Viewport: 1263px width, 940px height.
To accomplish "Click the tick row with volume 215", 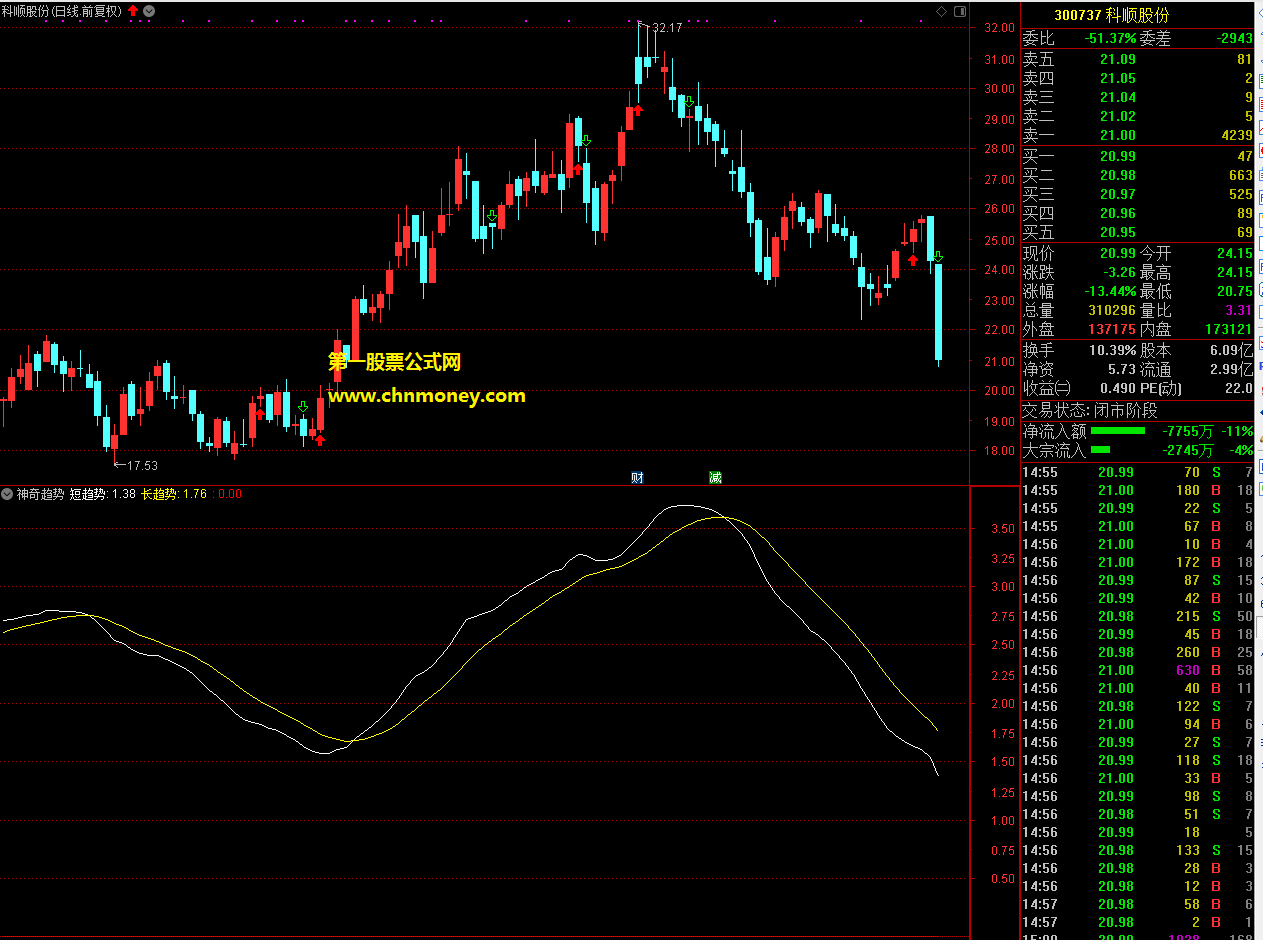I will pos(1137,616).
